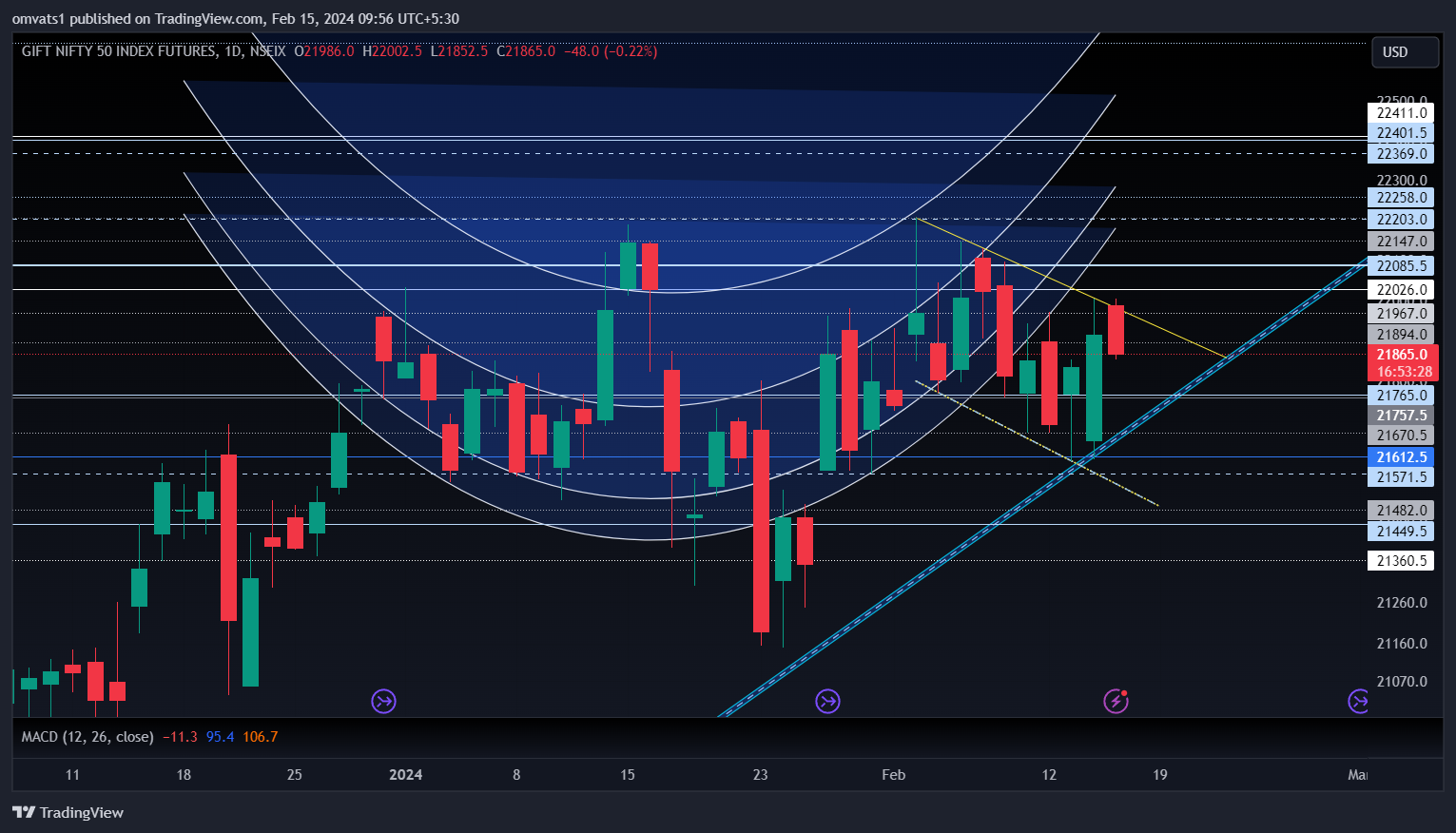This screenshot has height=833, width=1456.
Task: Select the 21449.5 price level label
Action: 1402,532
